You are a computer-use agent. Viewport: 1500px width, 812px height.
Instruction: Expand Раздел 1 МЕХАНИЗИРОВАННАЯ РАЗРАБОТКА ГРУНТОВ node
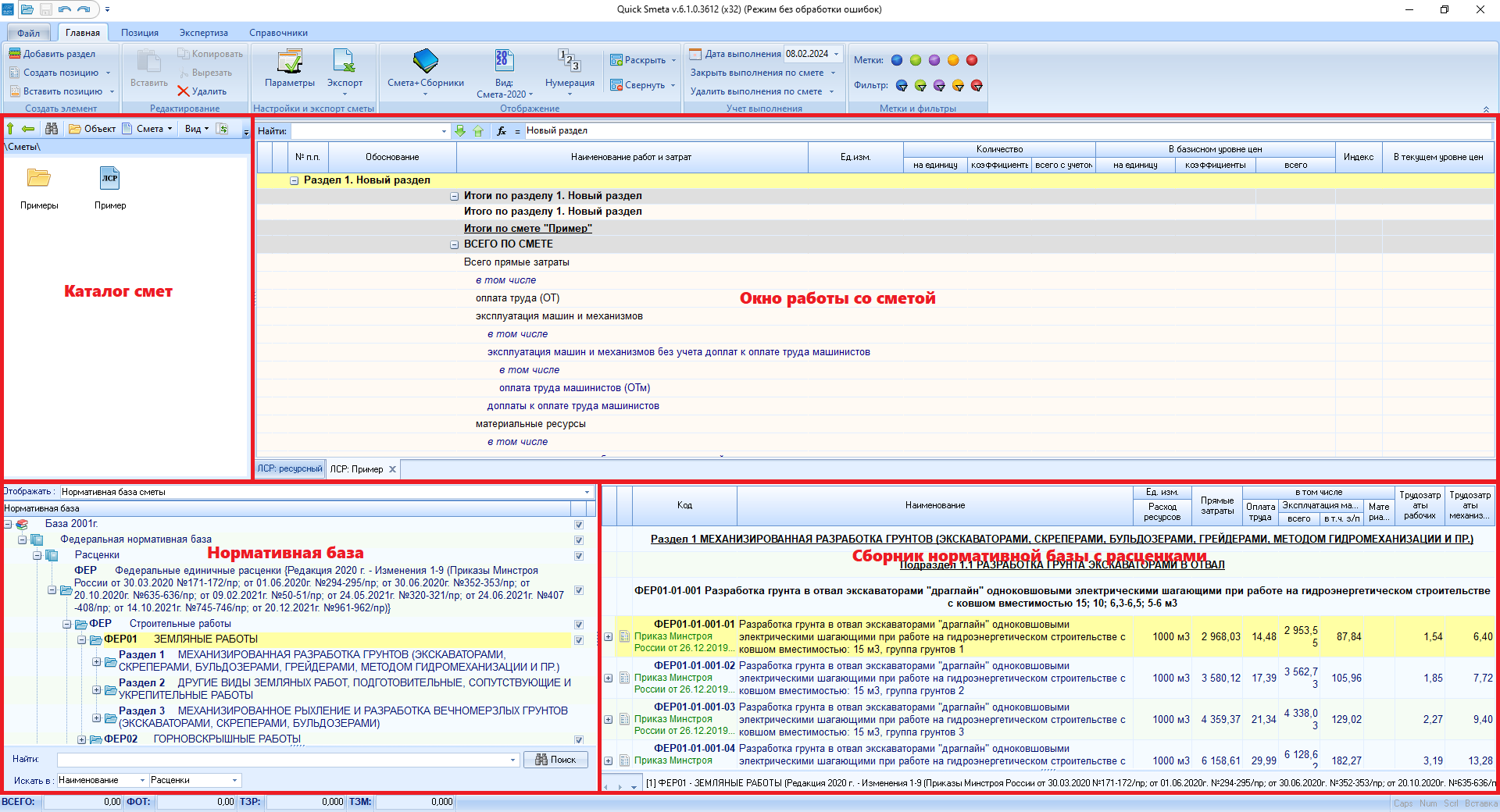[x=96, y=661]
